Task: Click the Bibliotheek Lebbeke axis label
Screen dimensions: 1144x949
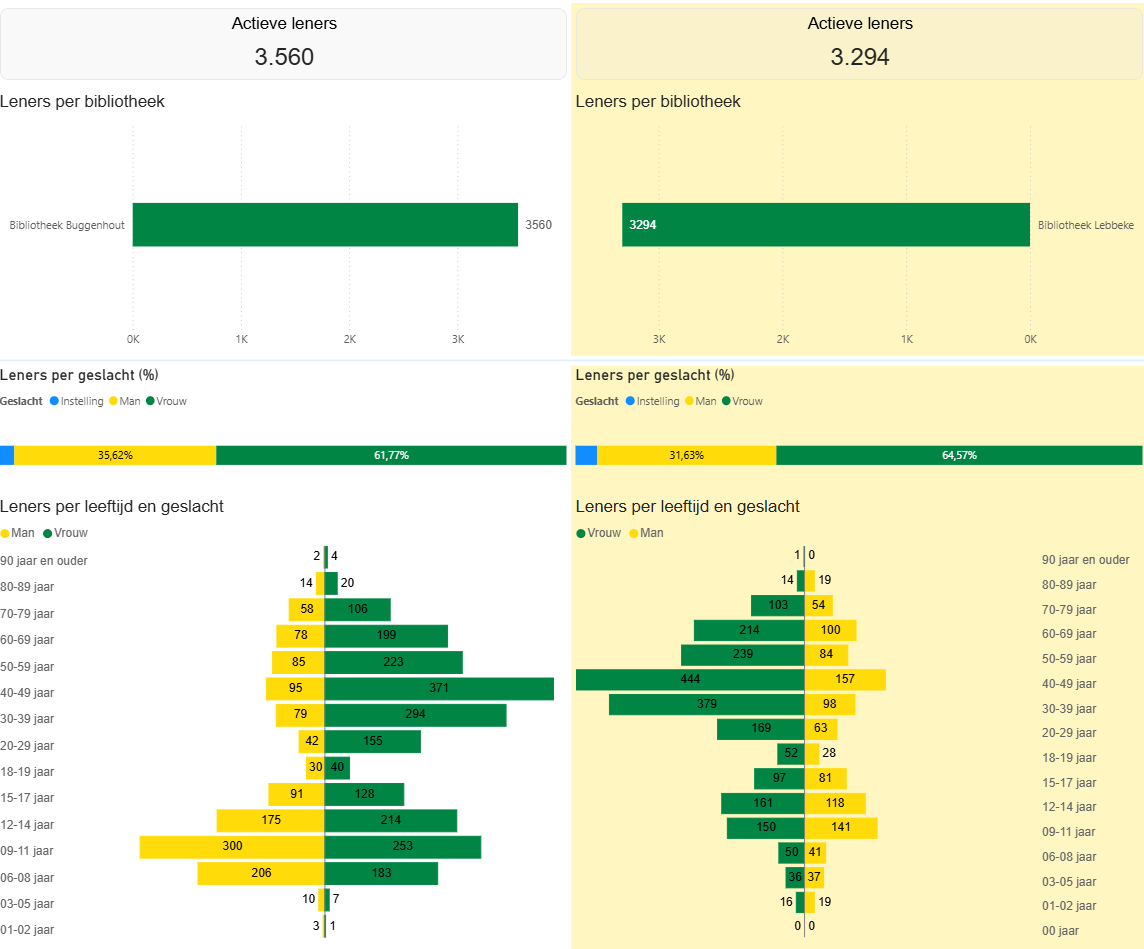Action: (x=1085, y=226)
